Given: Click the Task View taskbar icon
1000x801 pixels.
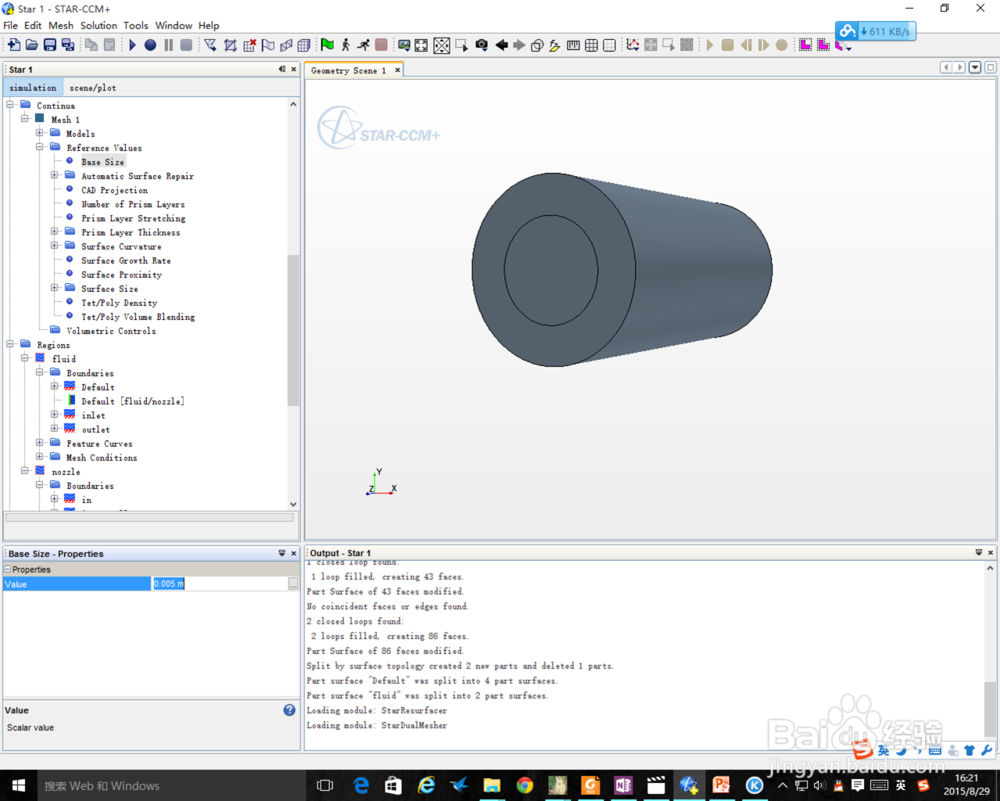Looking at the screenshot, I should point(325,786).
